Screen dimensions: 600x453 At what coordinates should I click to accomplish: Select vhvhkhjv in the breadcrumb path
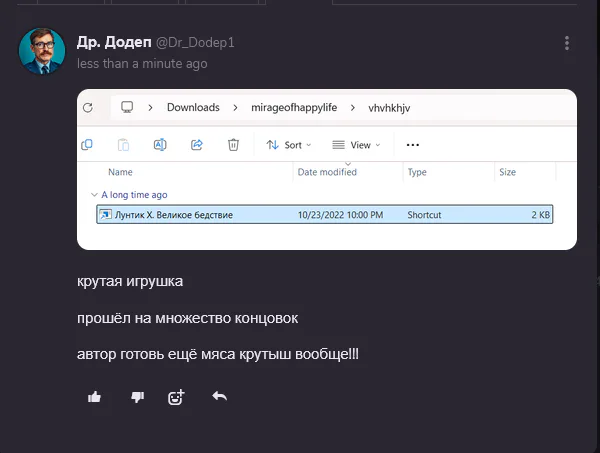point(389,108)
